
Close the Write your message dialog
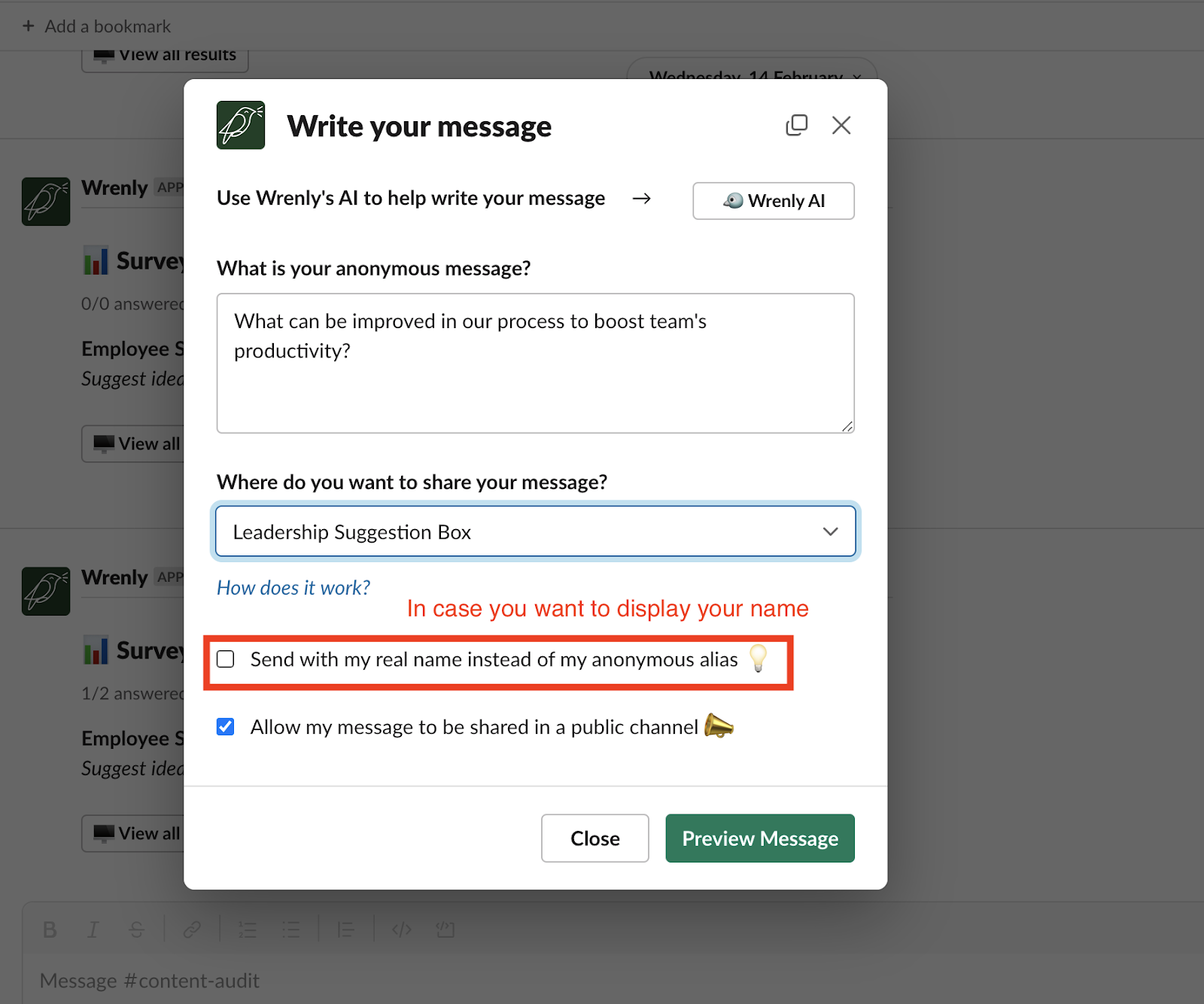[x=841, y=125]
